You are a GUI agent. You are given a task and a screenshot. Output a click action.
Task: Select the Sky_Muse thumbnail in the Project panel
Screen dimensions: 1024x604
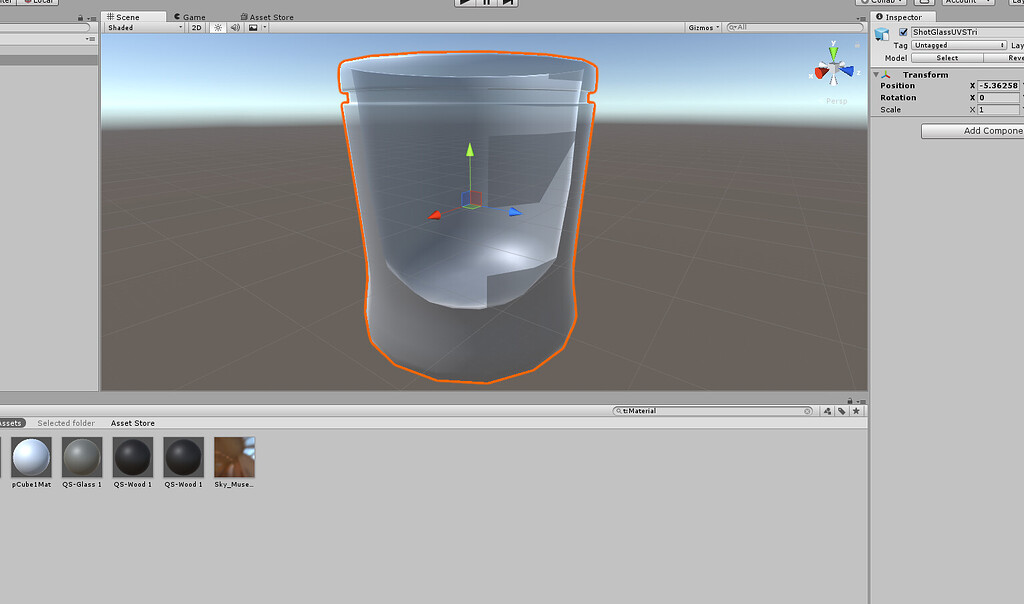tap(234, 458)
